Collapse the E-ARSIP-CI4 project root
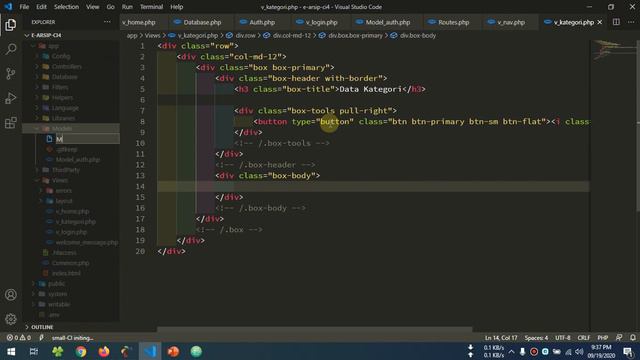640x360 pixels. click(71, 36)
